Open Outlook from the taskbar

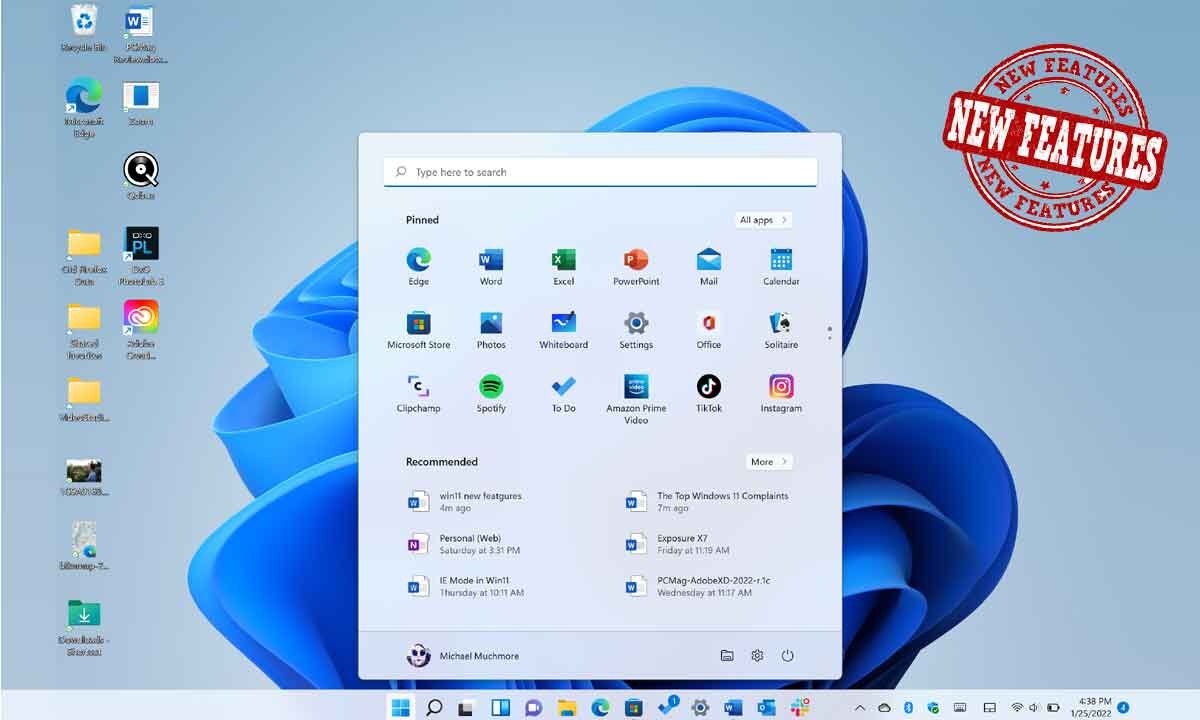[x=767, y=707]
